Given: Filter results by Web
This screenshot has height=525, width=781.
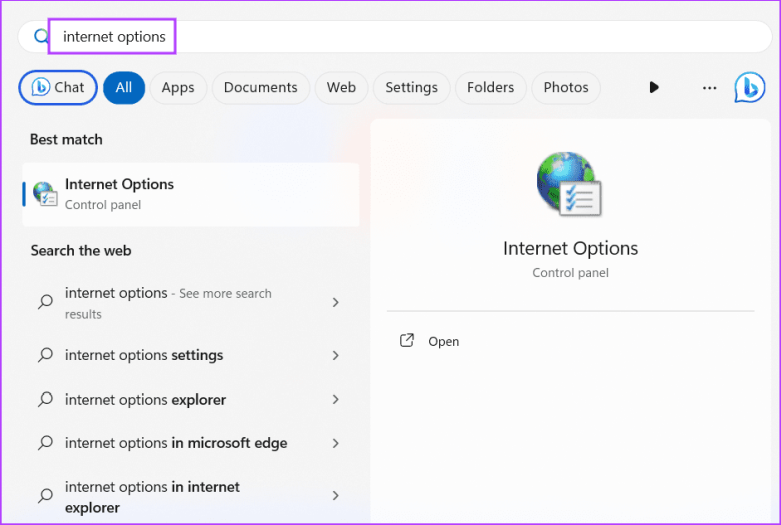Looking at the screenshot, I should (x=341, y=87).
